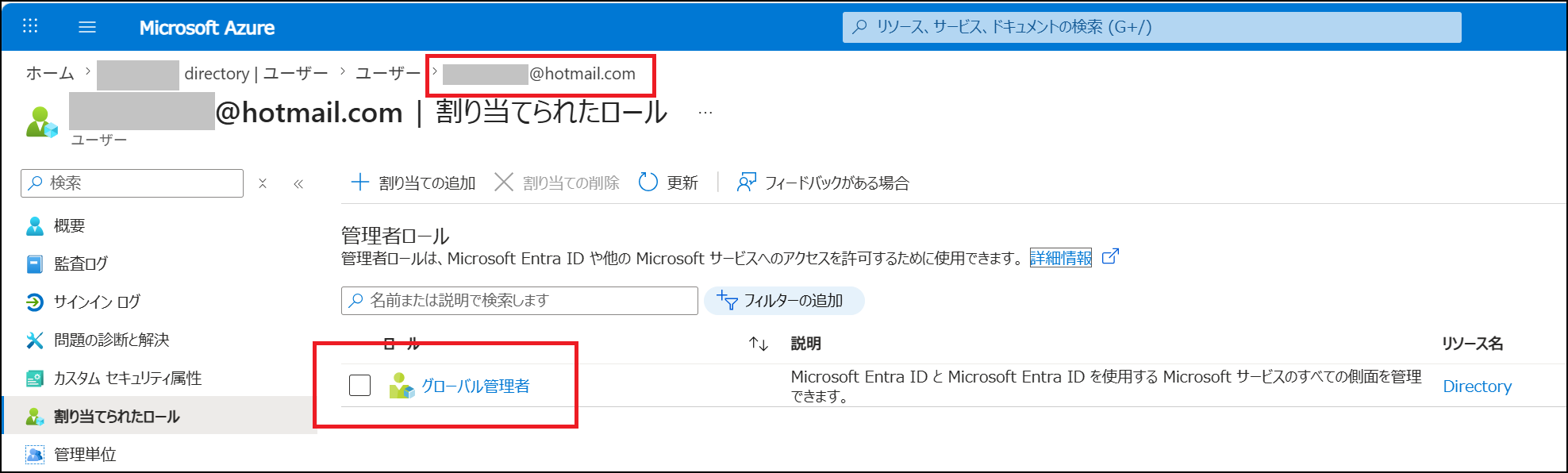Focus the 名前または説明で検索します field

(520, 301)
